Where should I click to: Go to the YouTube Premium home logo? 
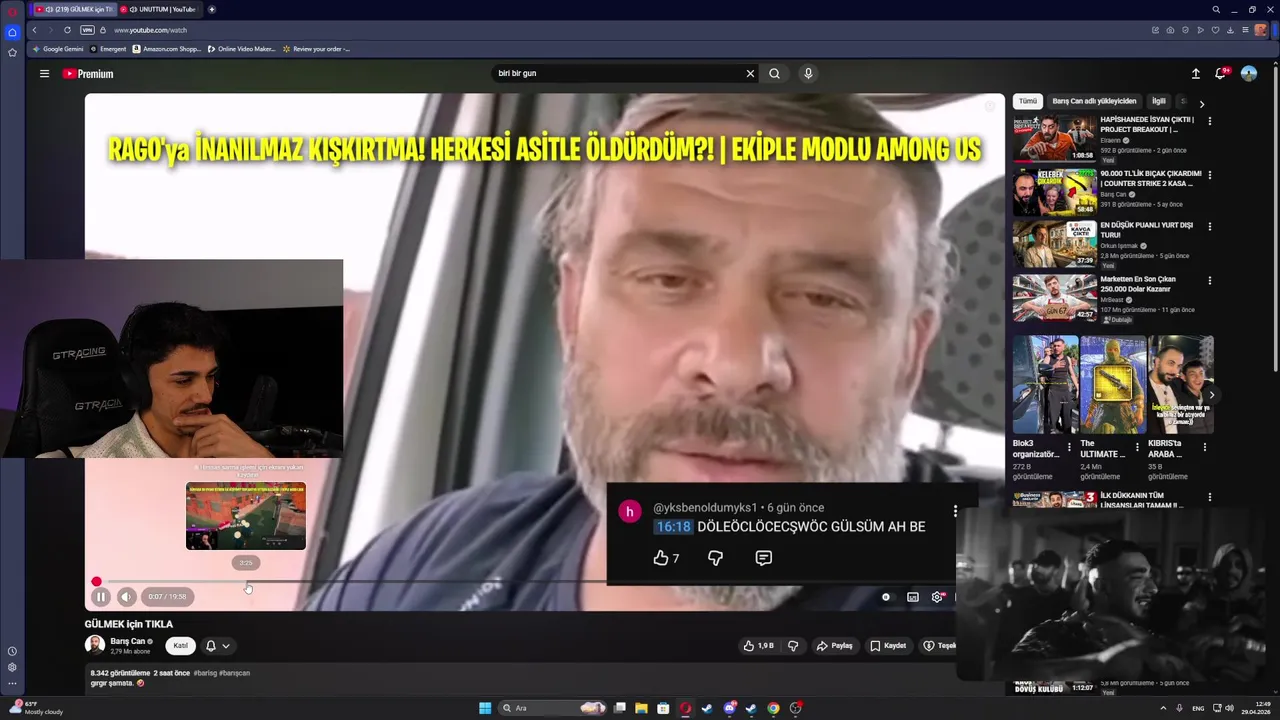(88, 74)
